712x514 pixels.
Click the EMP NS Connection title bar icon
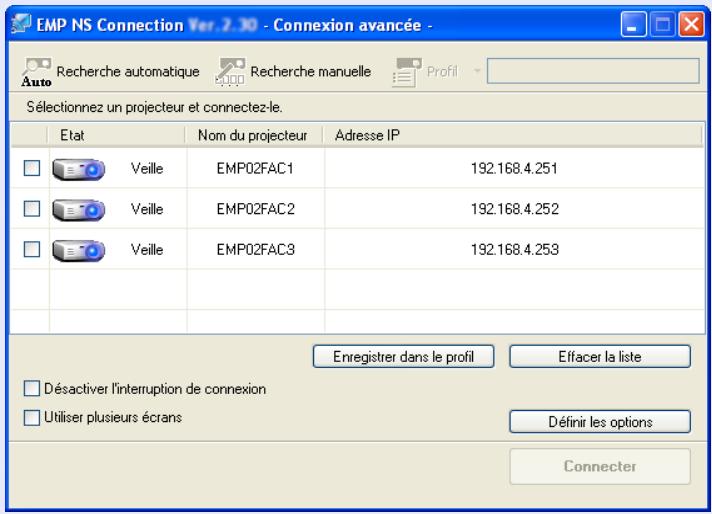(21, 24)
